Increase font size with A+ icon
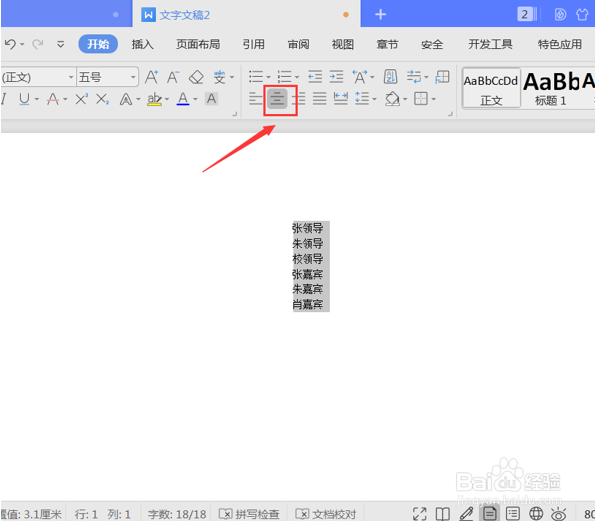Image resolution: width=595 pixels, height=521 pixels. tap(152, 77)
